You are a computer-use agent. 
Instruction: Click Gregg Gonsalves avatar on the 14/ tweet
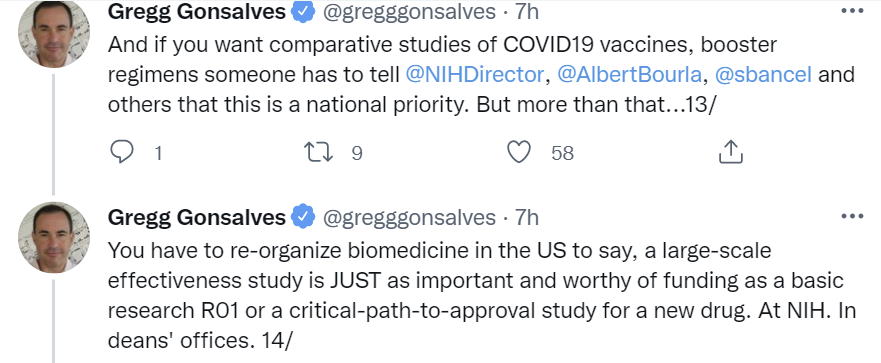[54, 237]
